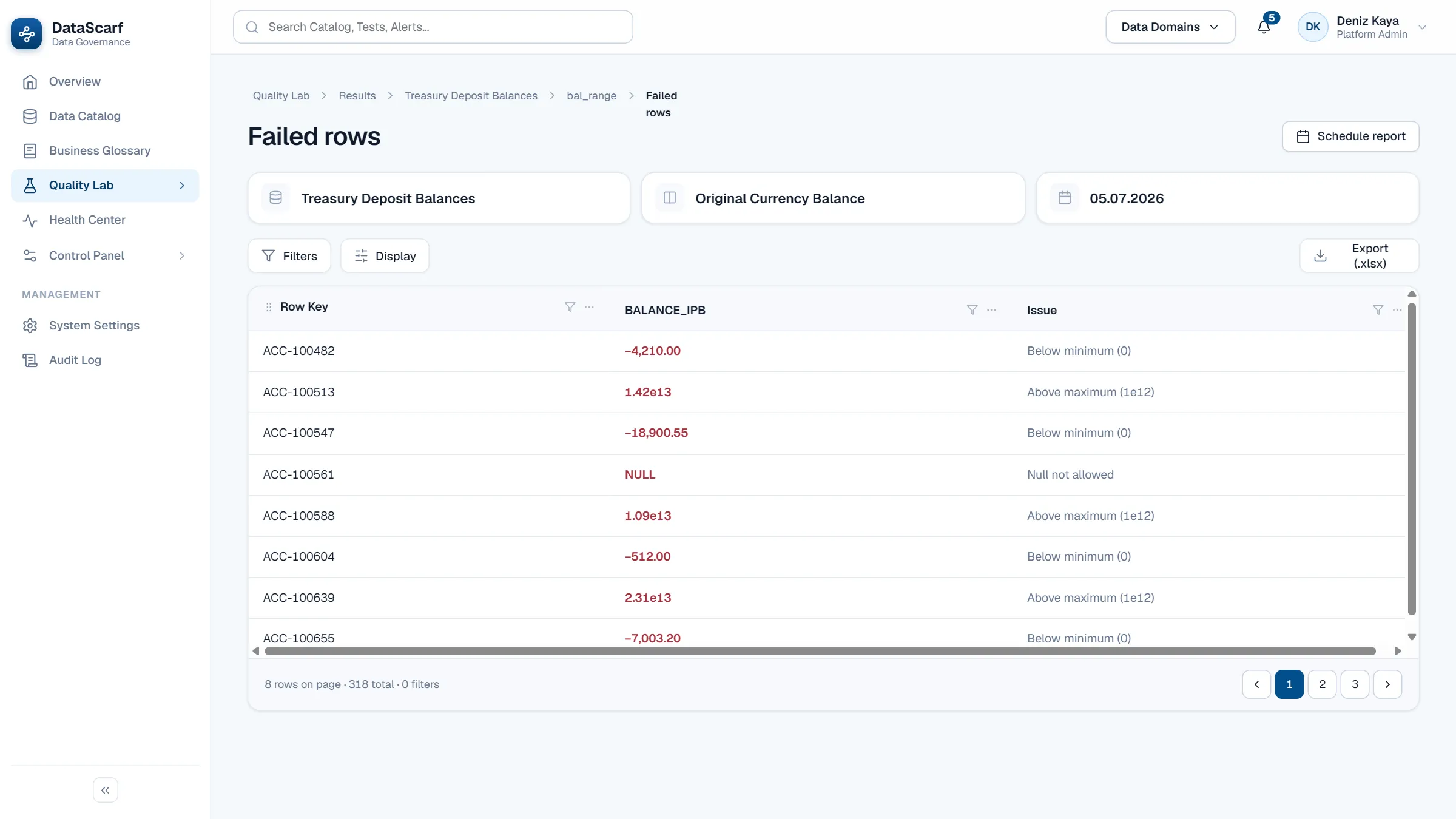The width and height of the screenshot is (1456, 819).
Task: Click the Row Key column filter icon
Action: 570,307
